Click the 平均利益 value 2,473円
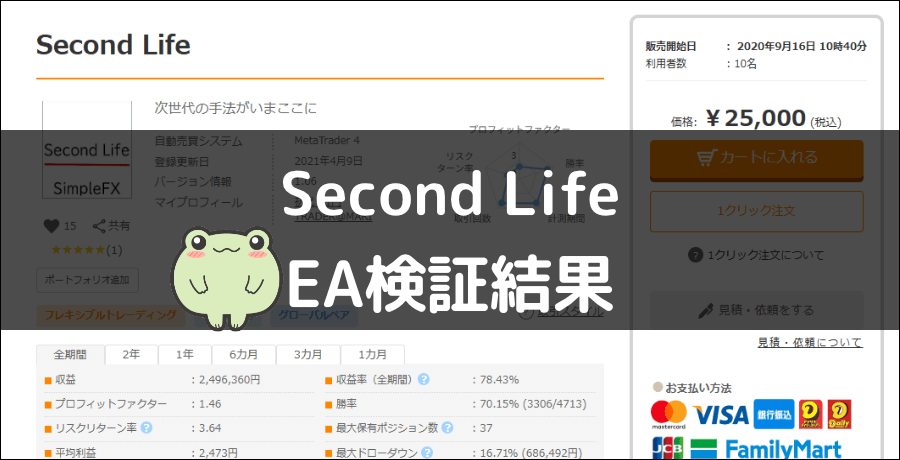The image size is (900, 460). click(218, 454)
